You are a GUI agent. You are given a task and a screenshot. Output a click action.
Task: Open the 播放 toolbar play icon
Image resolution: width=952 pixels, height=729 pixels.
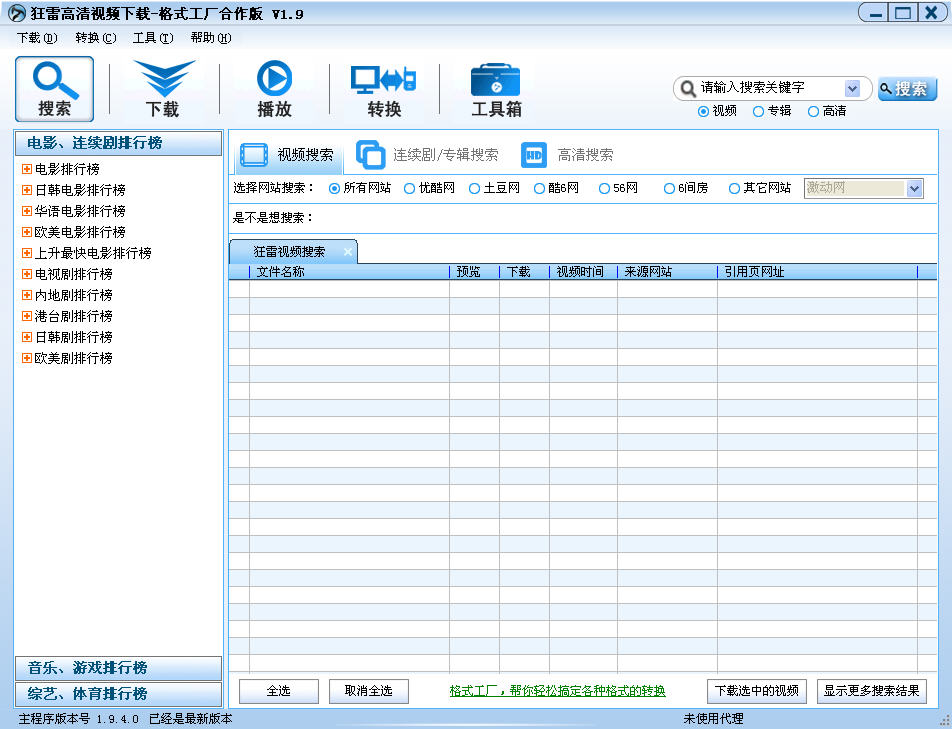274,89
